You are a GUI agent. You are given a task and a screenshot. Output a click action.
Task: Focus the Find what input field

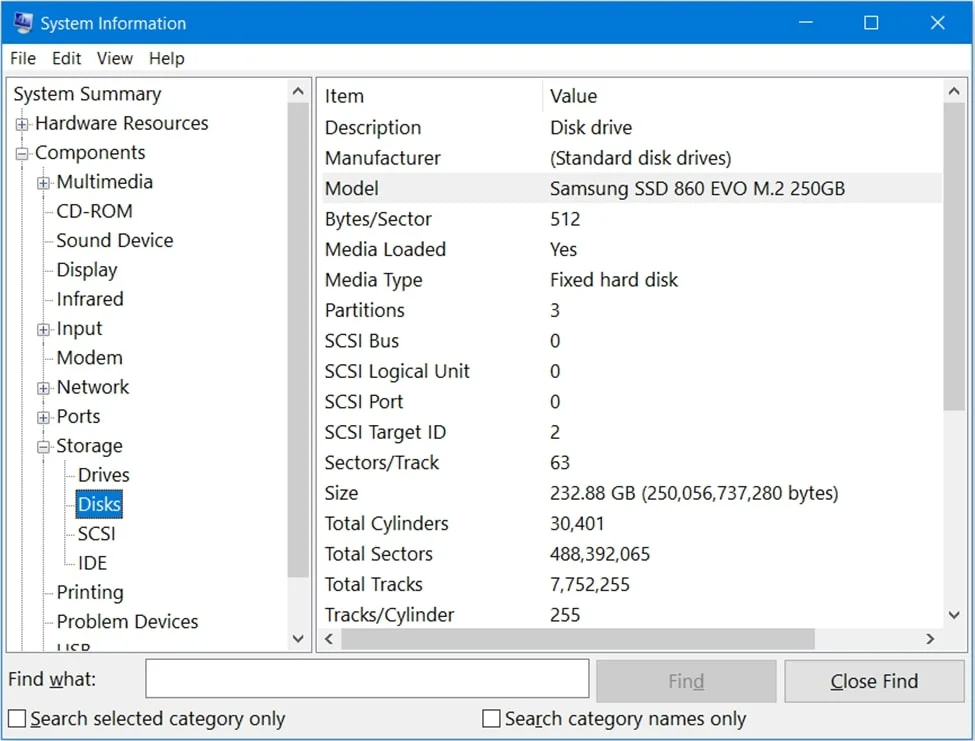click(x=367, y=679)
